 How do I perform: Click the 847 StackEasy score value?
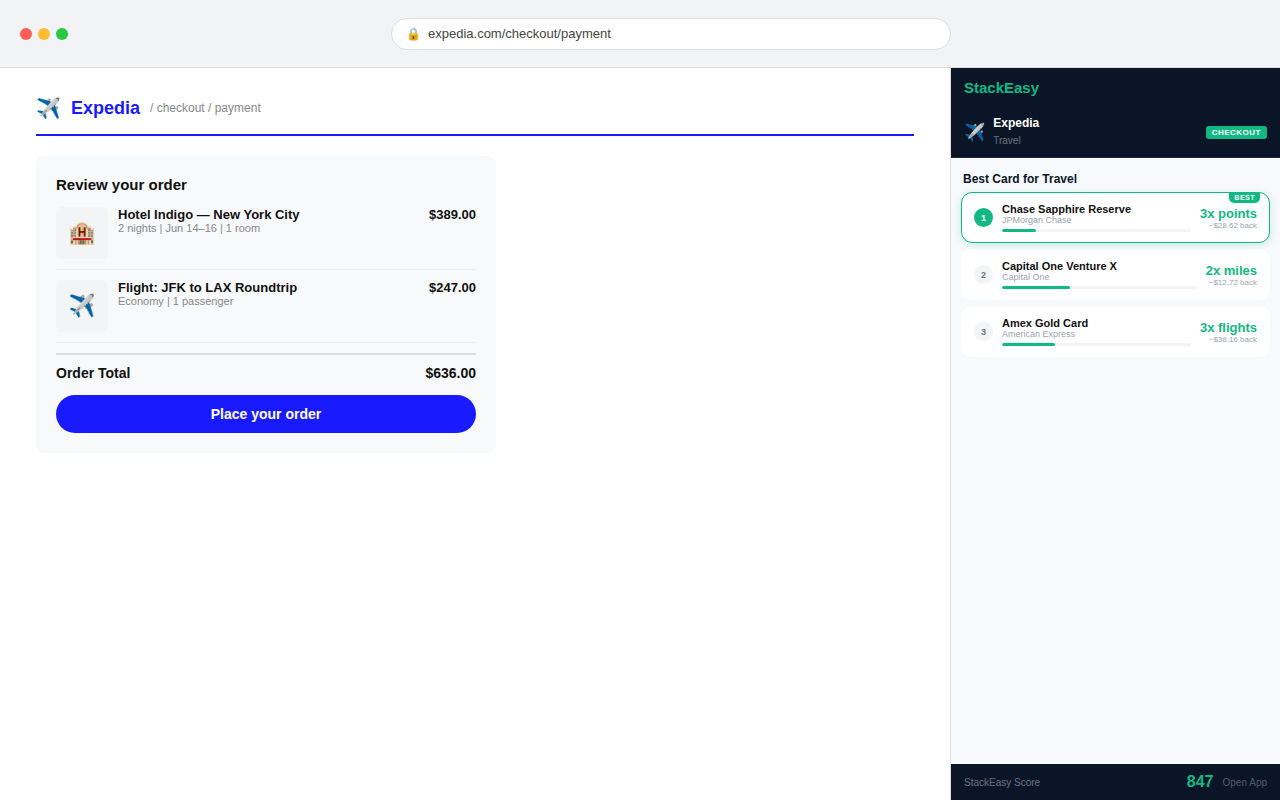click(x=1199, y=782)
